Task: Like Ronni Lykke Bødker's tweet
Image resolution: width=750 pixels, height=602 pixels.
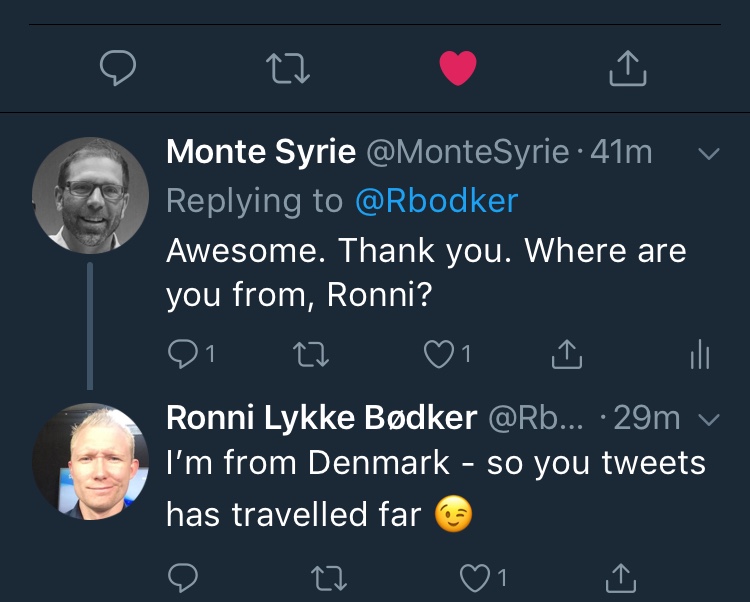Action: click(x=476, y=577)
